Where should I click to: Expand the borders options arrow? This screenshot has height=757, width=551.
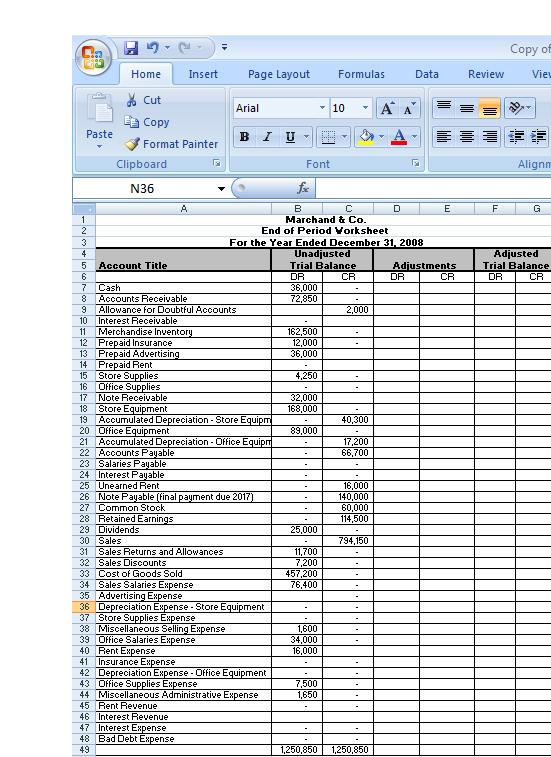pyautogui.click(x=344, y=137)
